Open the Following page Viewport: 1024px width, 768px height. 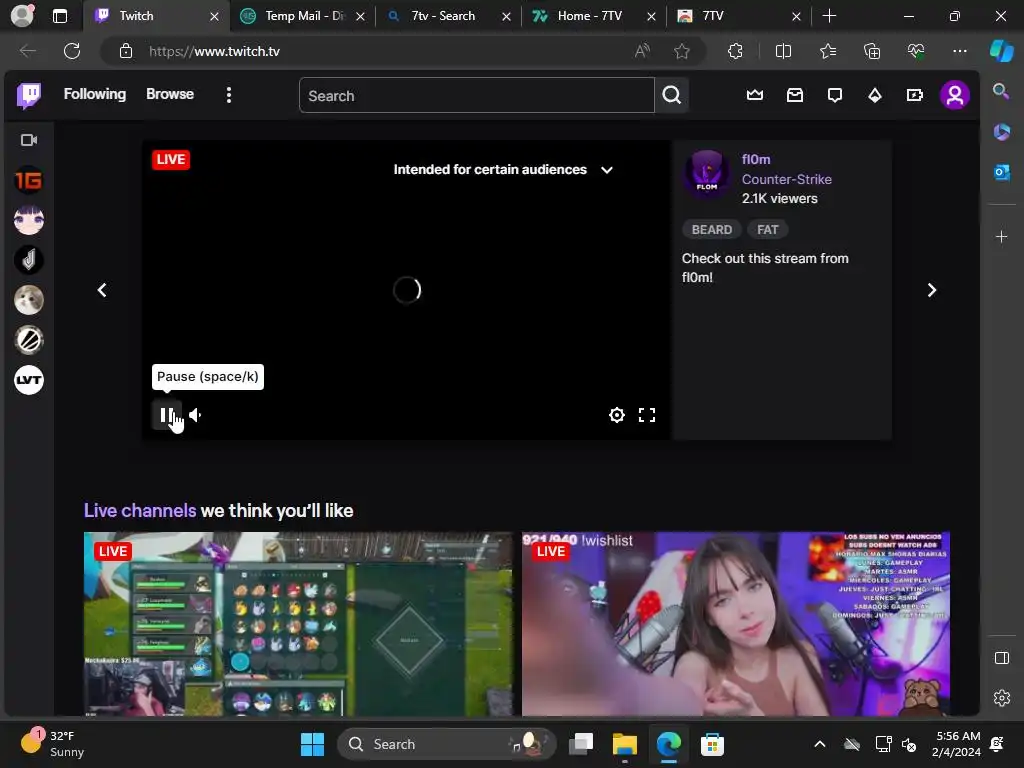95,94
